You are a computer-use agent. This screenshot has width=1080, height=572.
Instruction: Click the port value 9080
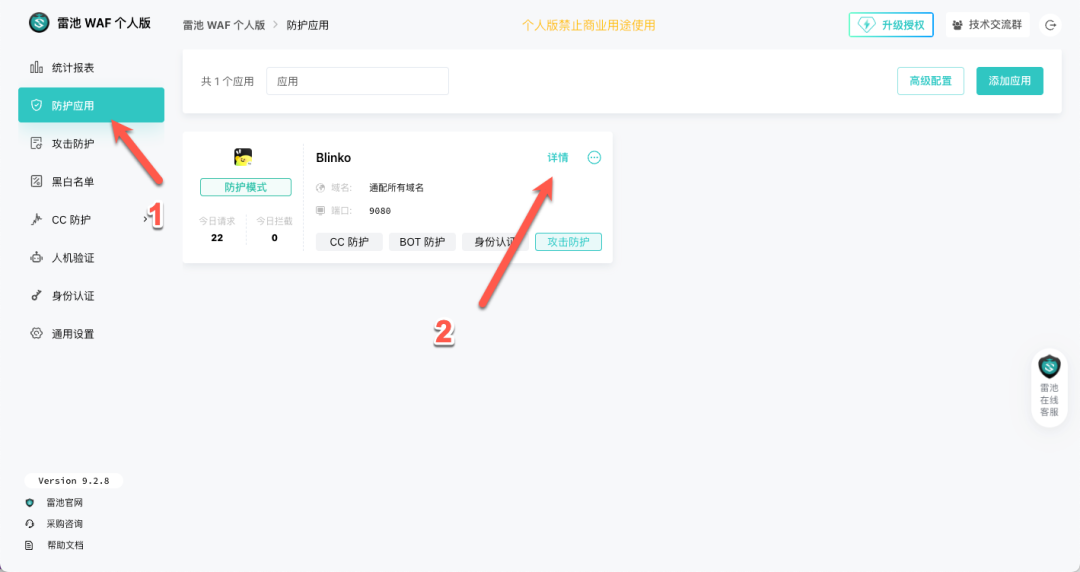coord(380,211)
